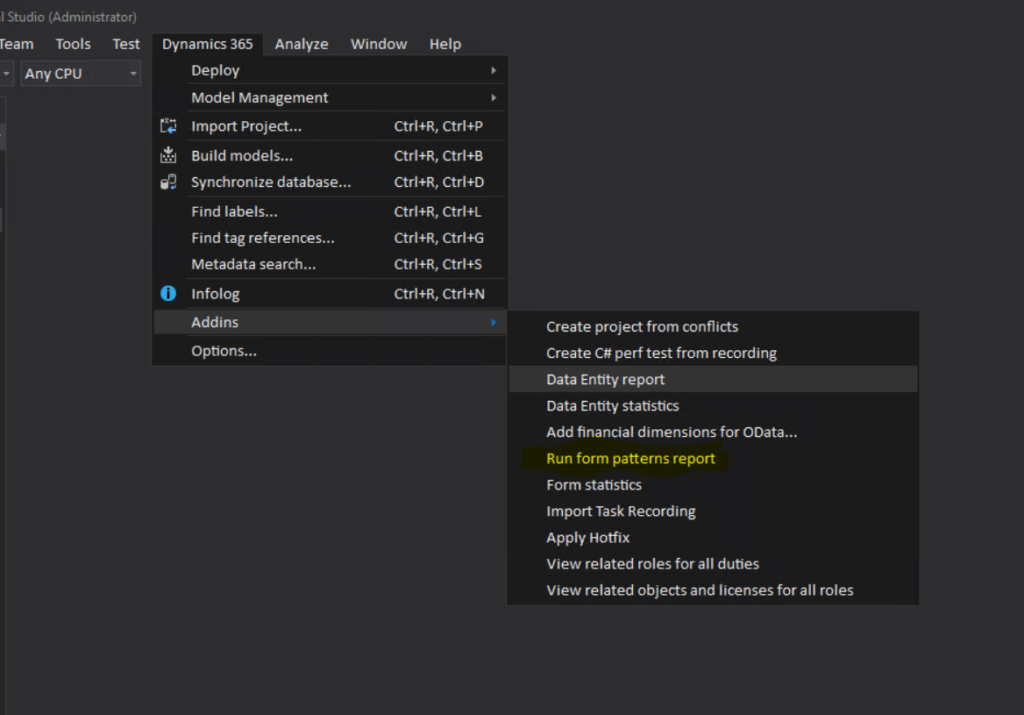Image resolution: width=1024 pixels, height=715 pixels.
Task: Expand the Model Management submenu
Action: tap(259, 98)
